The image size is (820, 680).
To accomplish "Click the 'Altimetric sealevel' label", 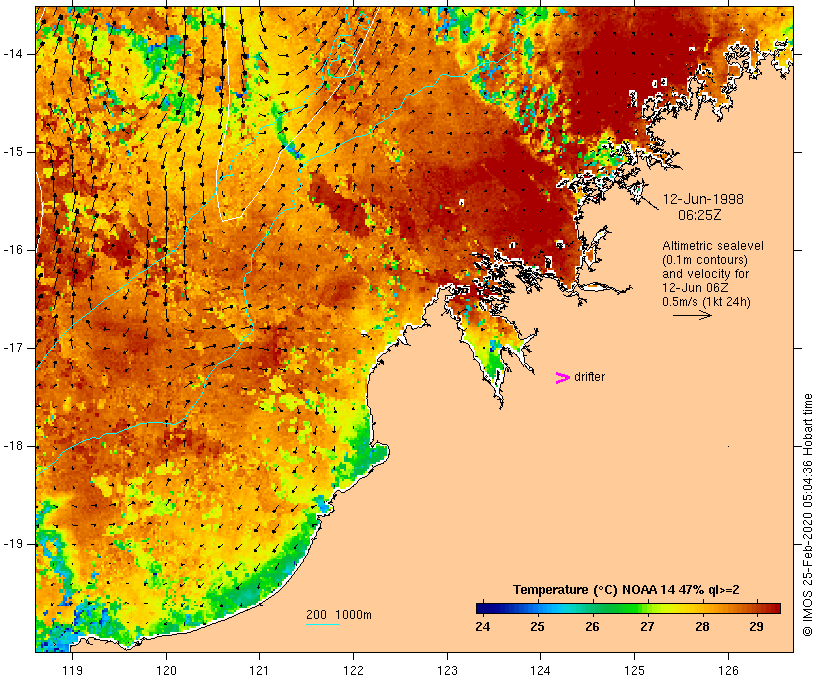I will click(713, 246).
